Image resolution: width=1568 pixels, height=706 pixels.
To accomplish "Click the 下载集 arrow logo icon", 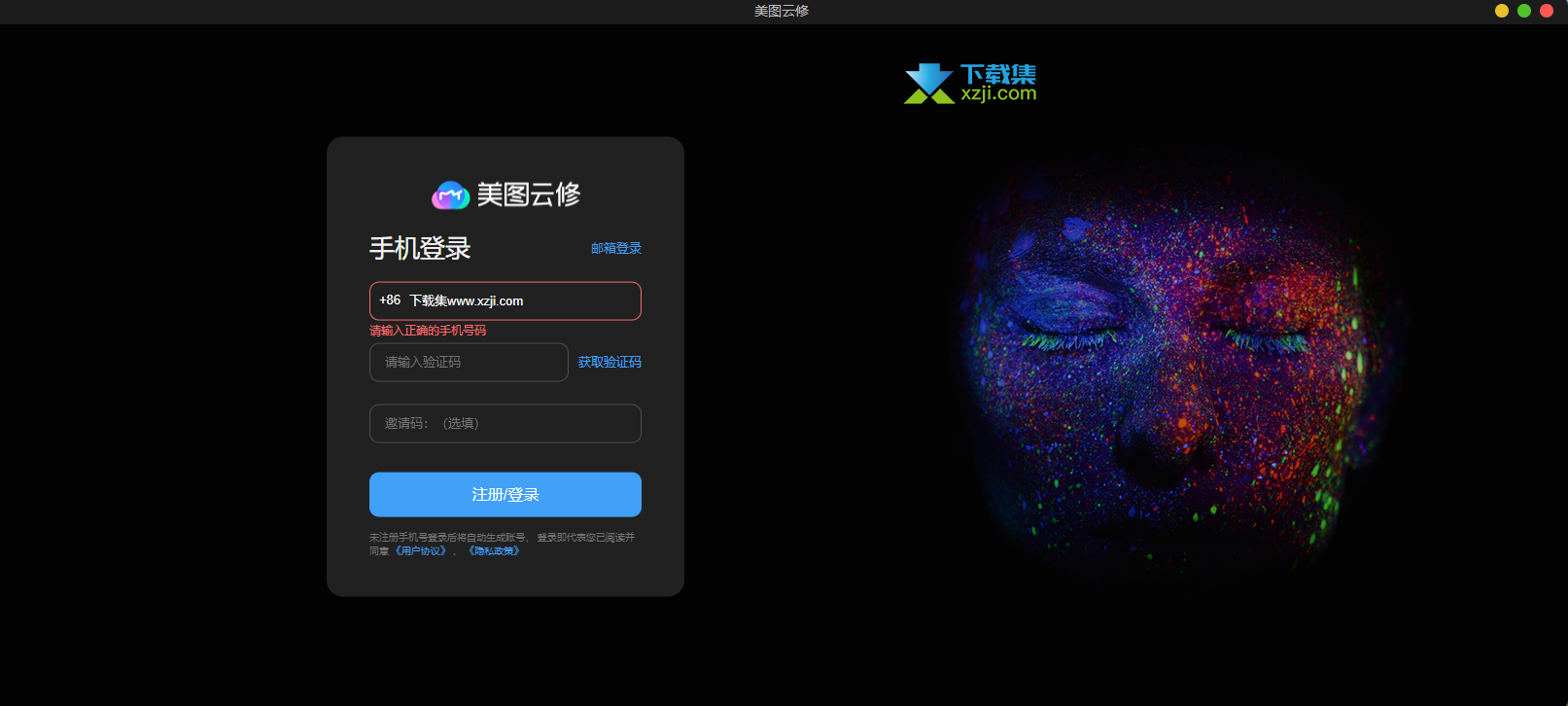I will tap(928, 84).
